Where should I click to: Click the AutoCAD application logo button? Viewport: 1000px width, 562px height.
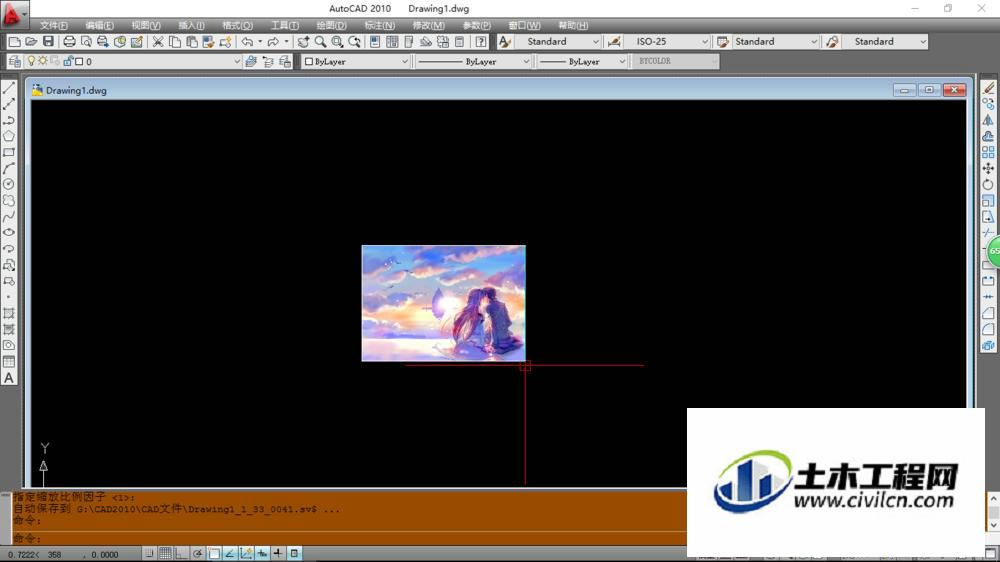[13, 13]
